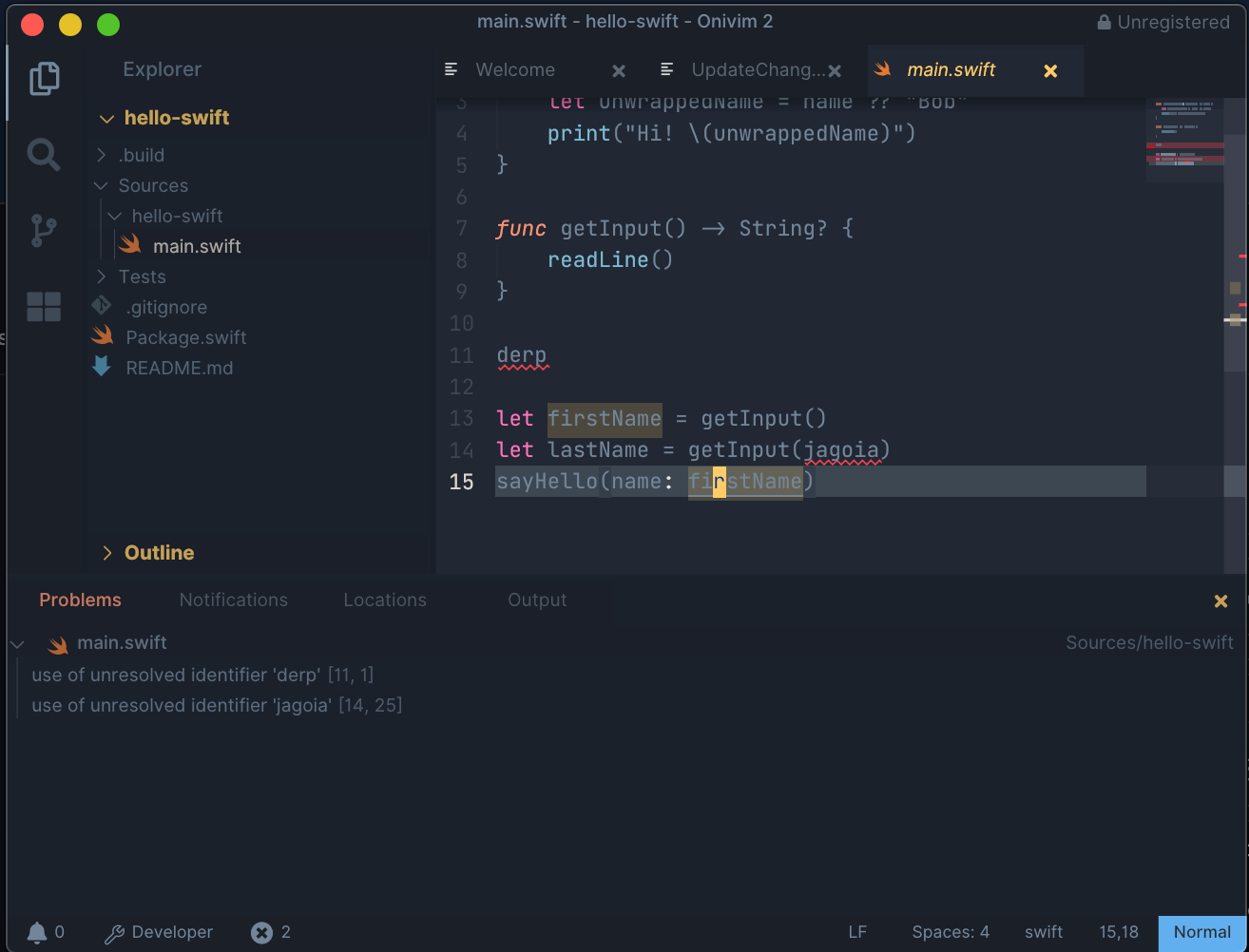Image resolution: width=1249 pixels, height=952 pixels.
Task: Select the Search icon in the sidebar
Action: coord(44,154)
